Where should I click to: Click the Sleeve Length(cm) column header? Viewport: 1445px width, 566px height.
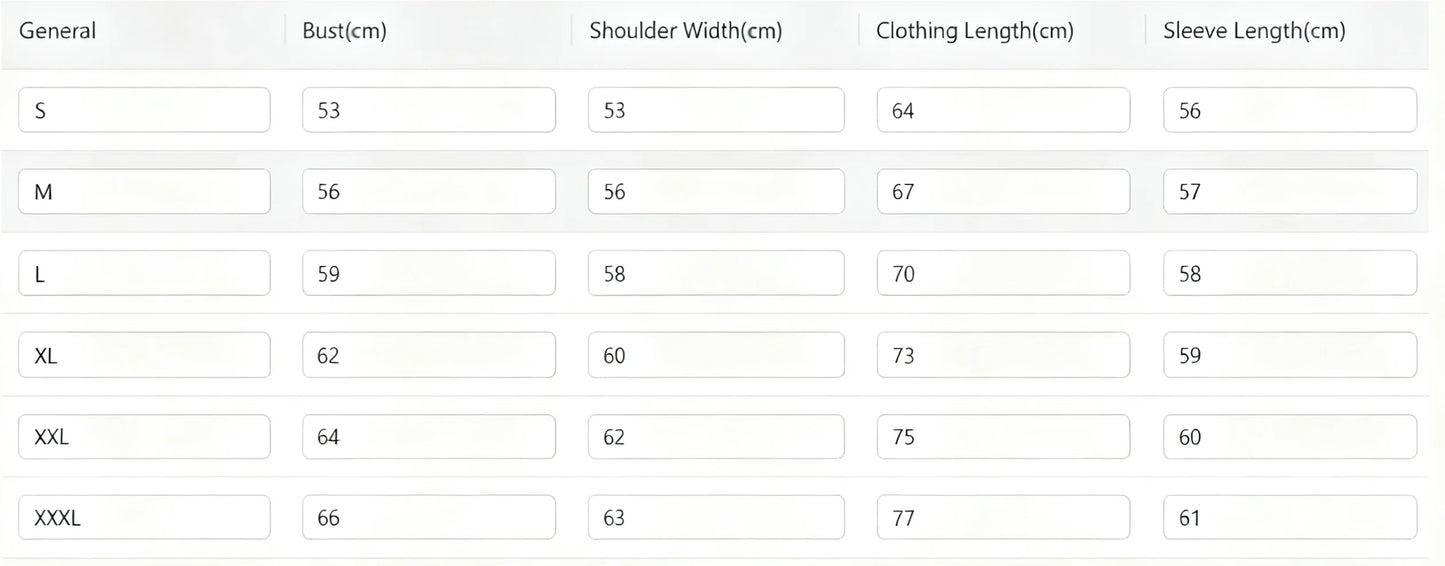1254,31
